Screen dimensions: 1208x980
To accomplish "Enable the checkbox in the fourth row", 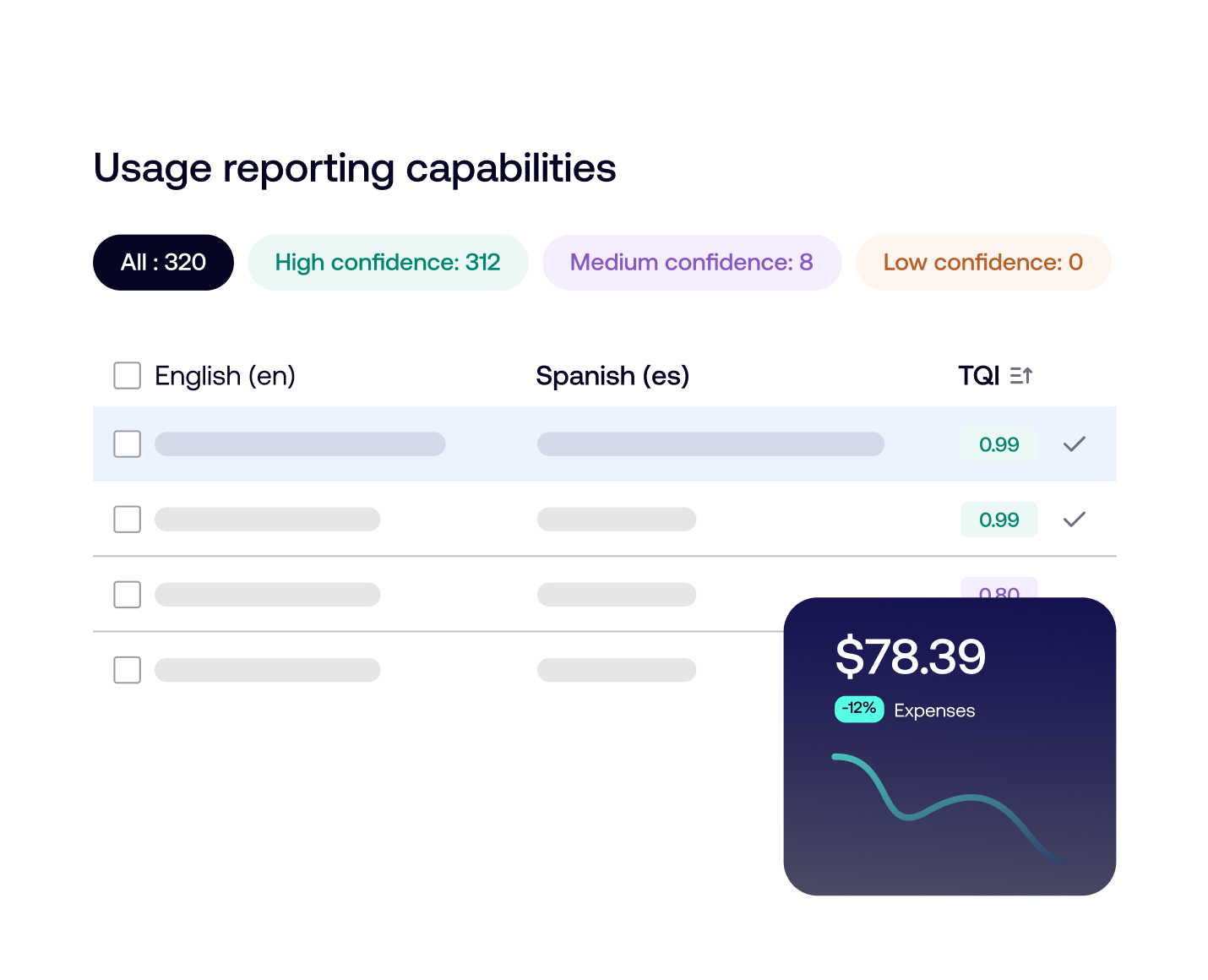I will click(128, 670).
